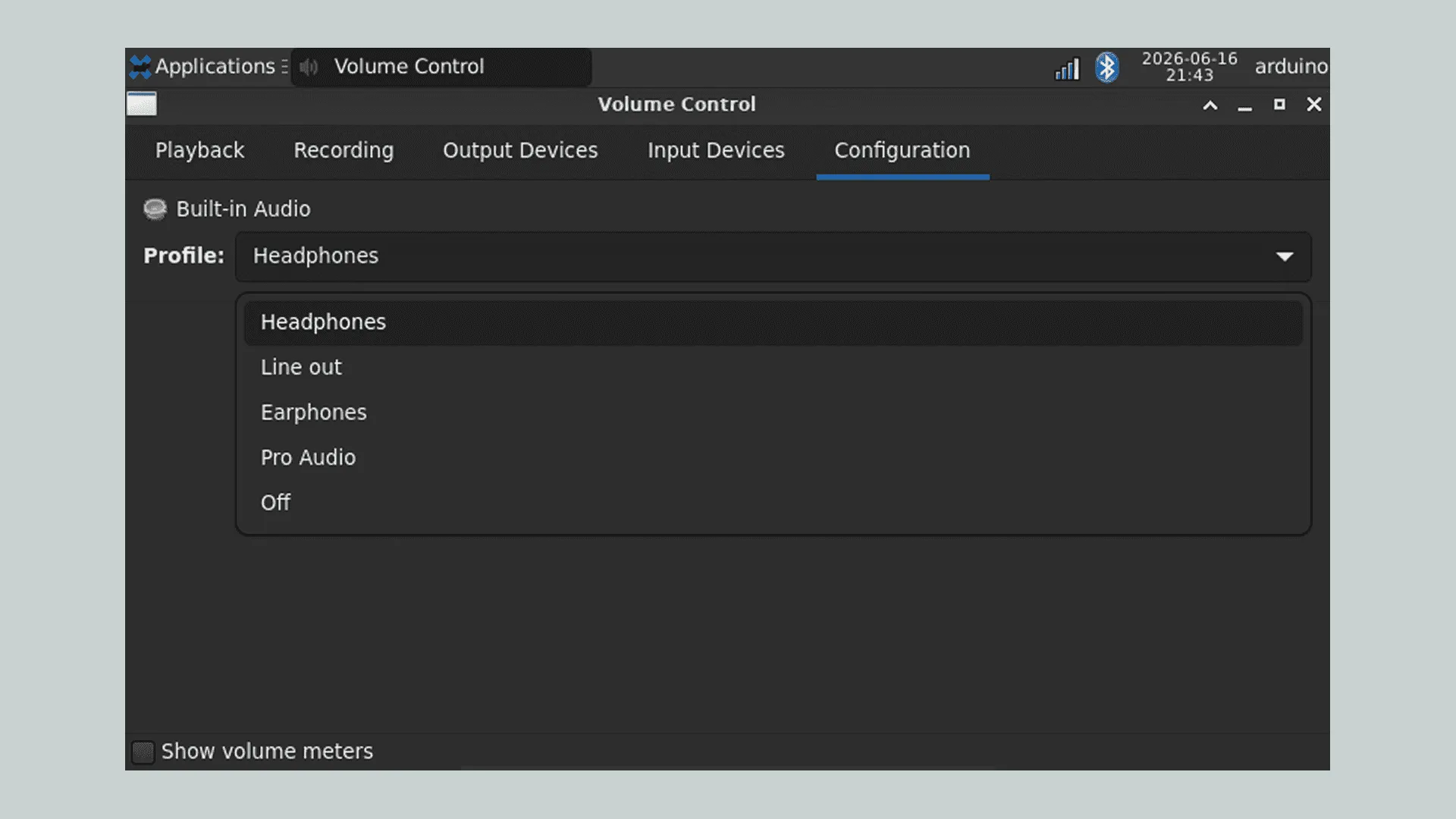Click the Built-in Audio label
Screen dimensions: 1456x819
click(243, 209)
